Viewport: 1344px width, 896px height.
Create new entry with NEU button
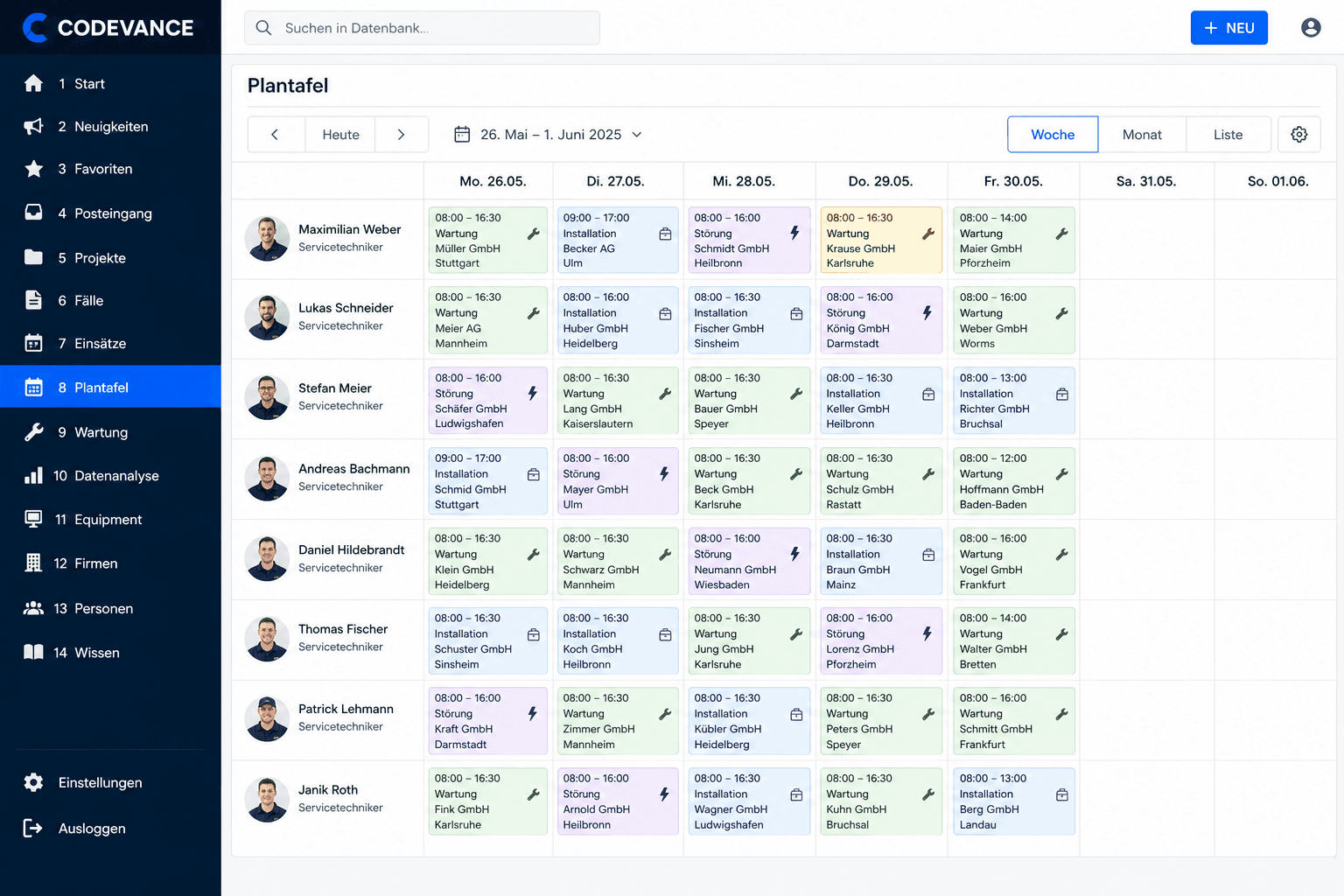(1228, 28)
